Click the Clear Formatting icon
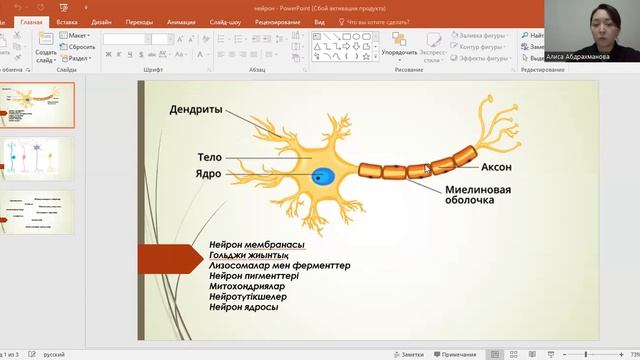This screenshot has height=360, width=640. pos(206,39)
